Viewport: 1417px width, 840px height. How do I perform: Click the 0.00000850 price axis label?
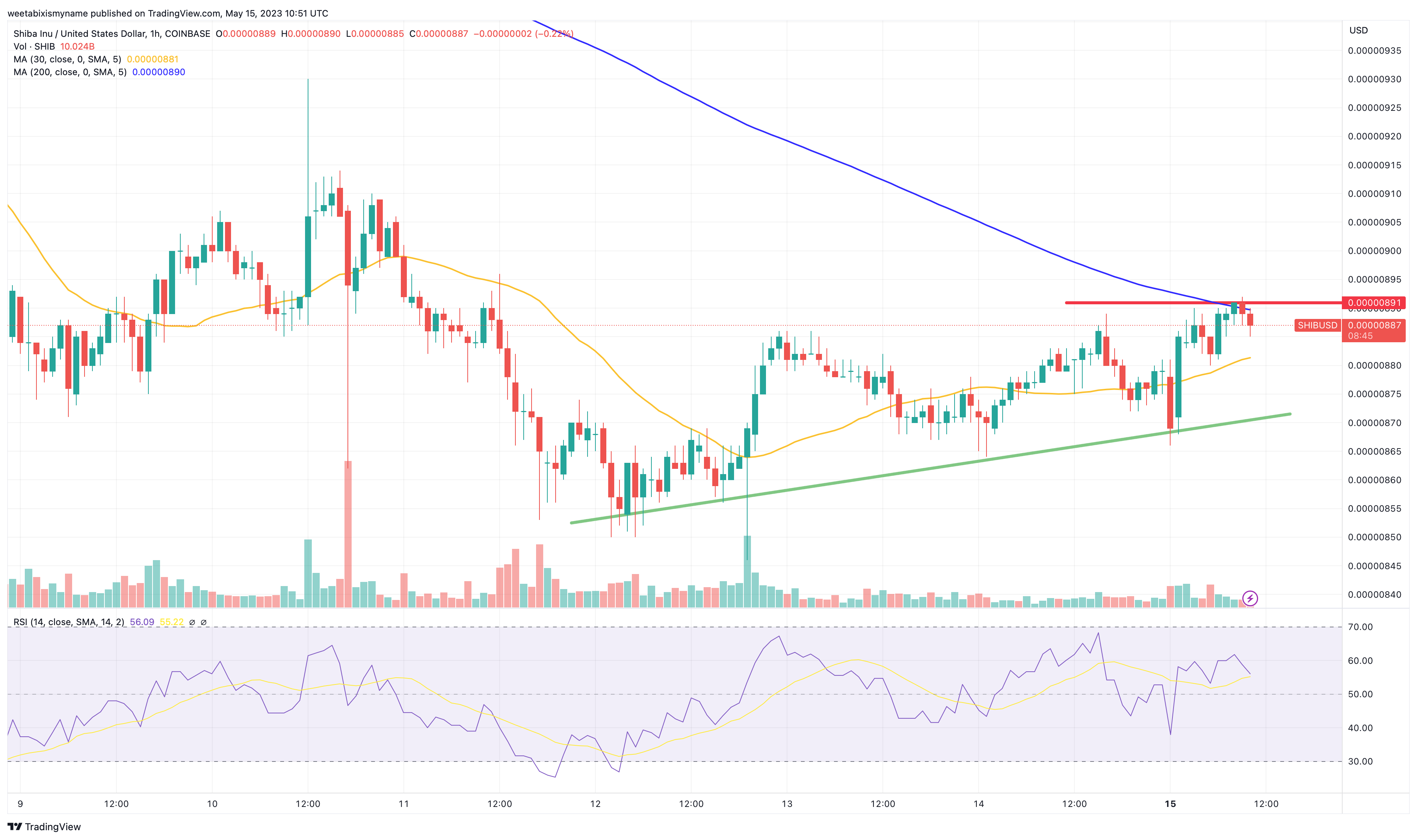tap(1375, 536)
